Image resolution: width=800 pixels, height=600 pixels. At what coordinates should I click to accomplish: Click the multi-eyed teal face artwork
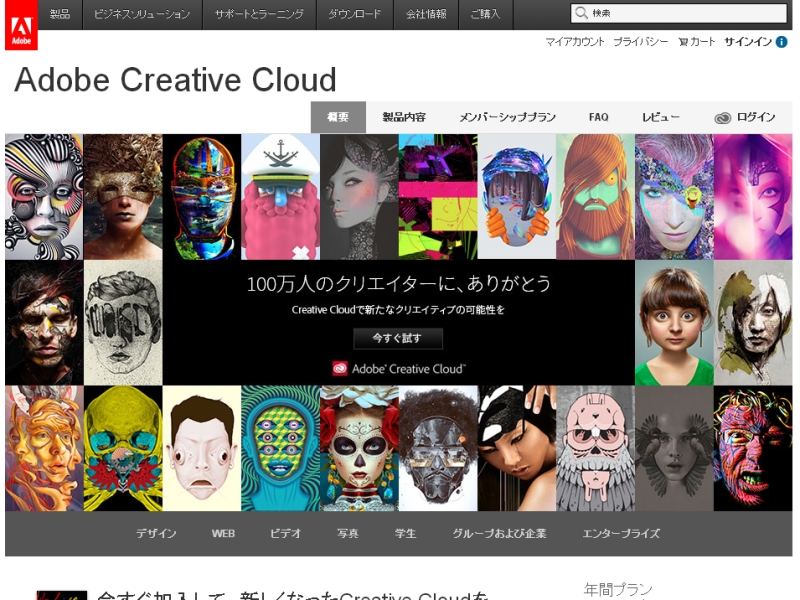(x=281, y=448)
